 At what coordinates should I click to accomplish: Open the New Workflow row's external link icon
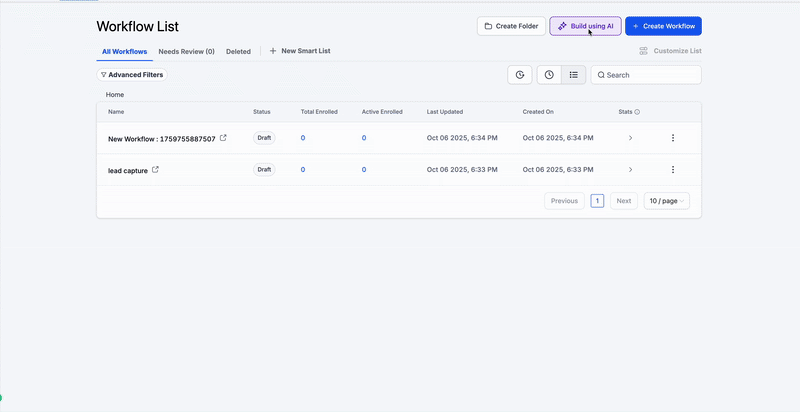[x=223, y=138]
